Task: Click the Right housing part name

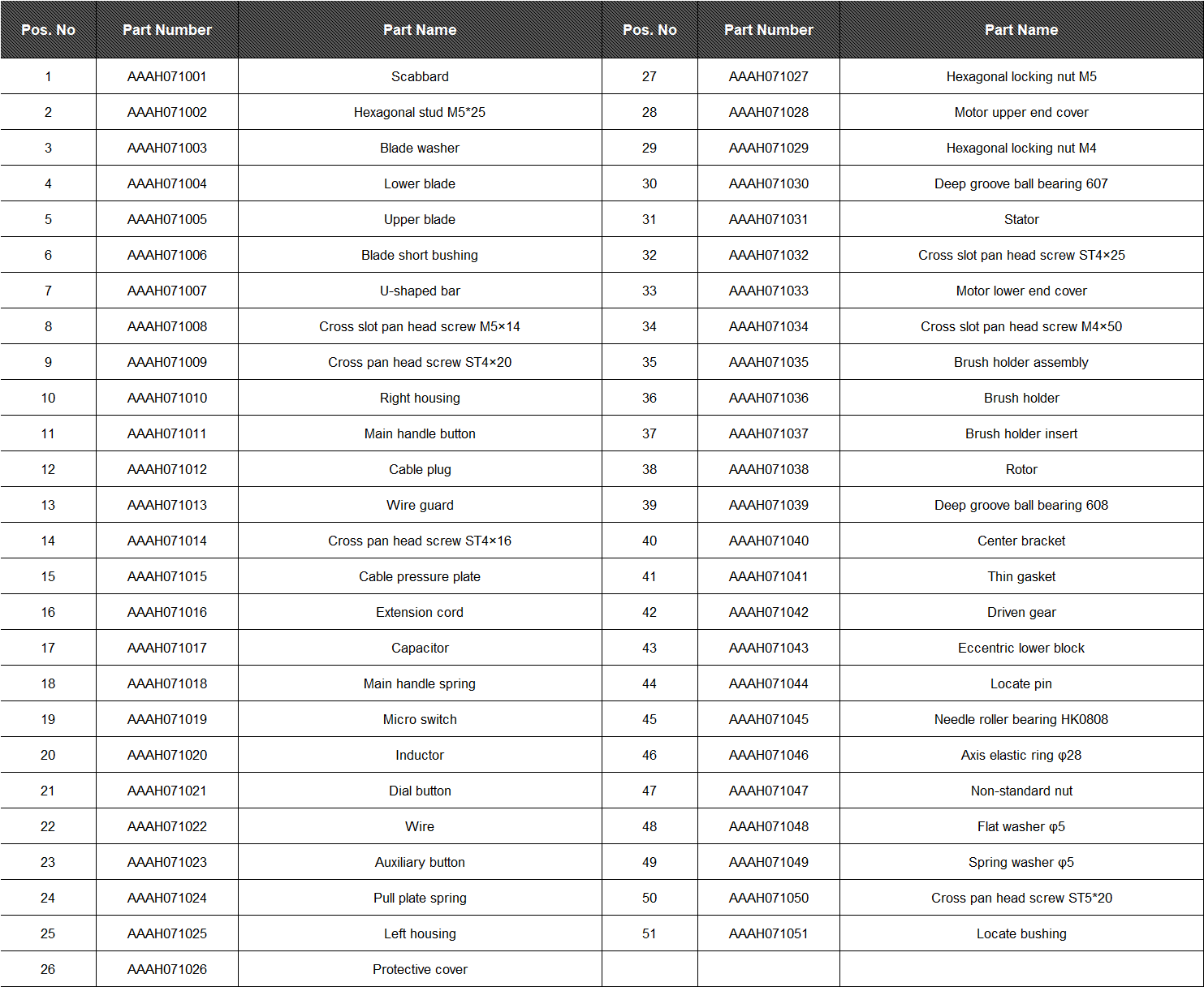Action: point(420,398)
